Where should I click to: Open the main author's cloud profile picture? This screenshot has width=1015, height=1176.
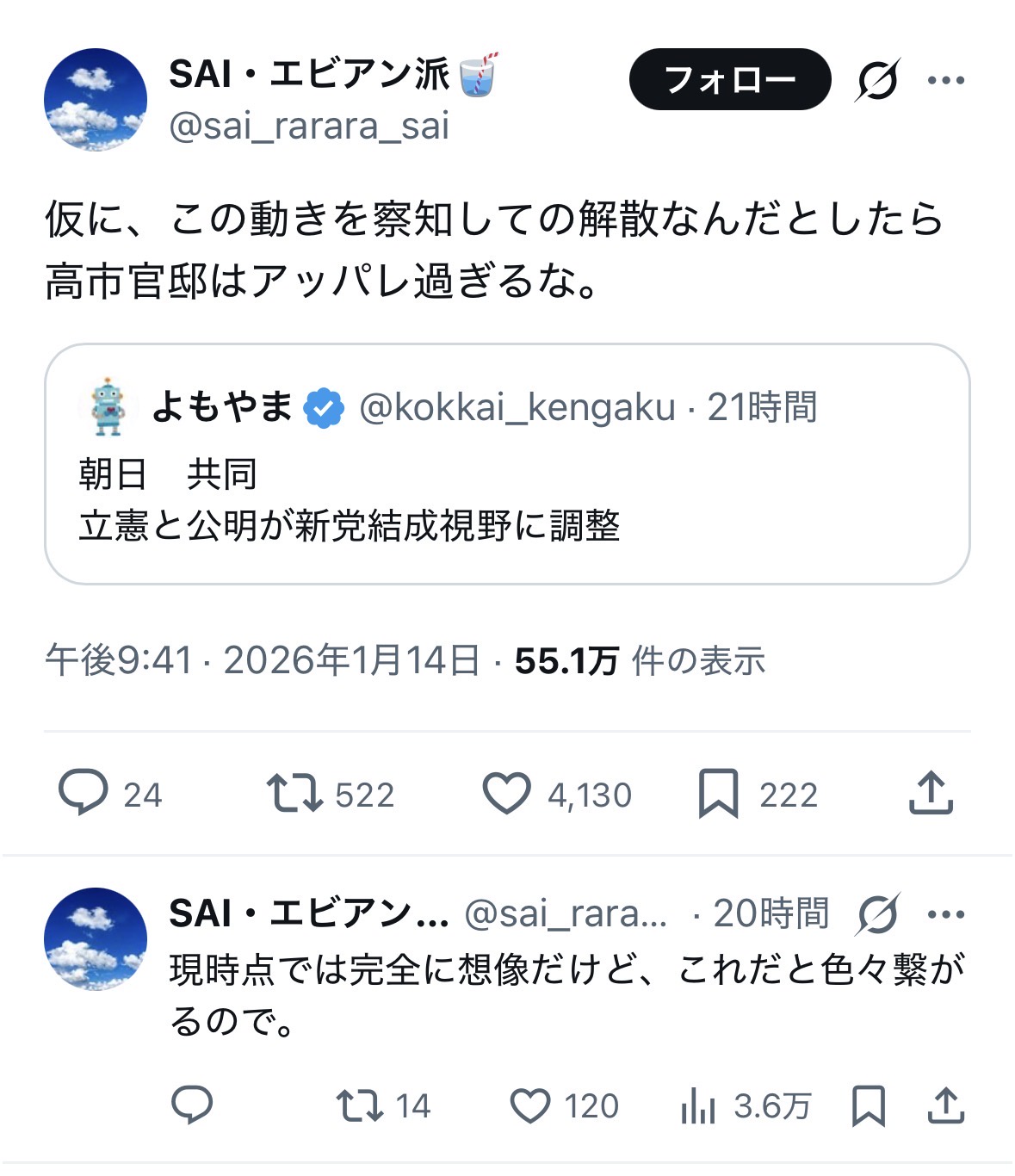96,100
